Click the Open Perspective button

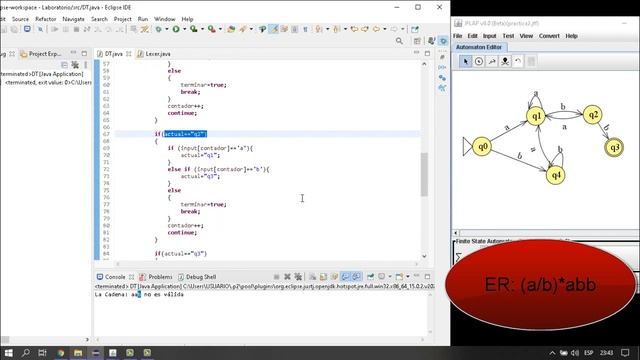point(417,41)
